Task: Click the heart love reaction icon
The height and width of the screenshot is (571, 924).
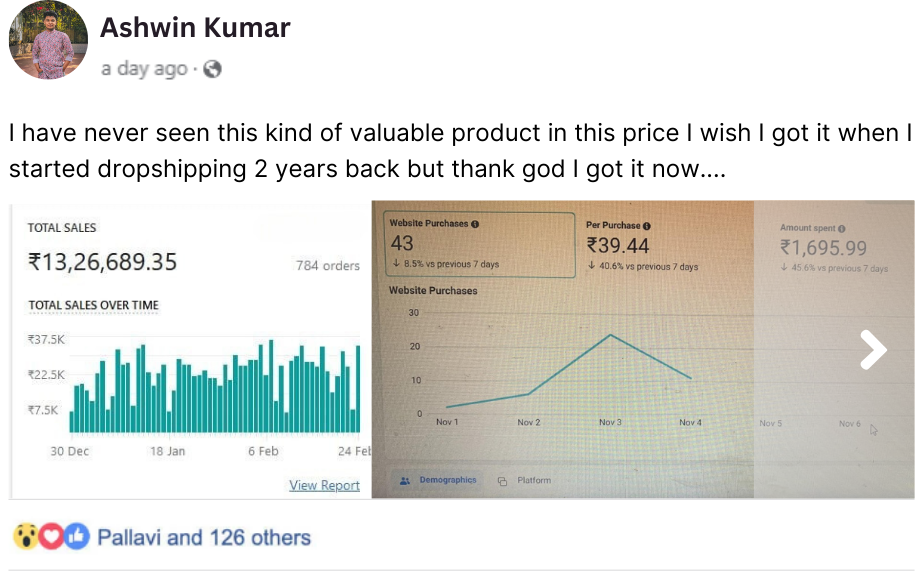Action: coord(52,537)
